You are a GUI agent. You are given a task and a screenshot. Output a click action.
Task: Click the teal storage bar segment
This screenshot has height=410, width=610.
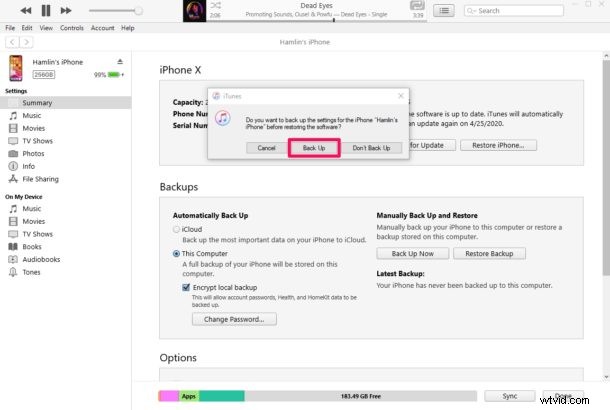pyautogui.click(x=222, y=396)
